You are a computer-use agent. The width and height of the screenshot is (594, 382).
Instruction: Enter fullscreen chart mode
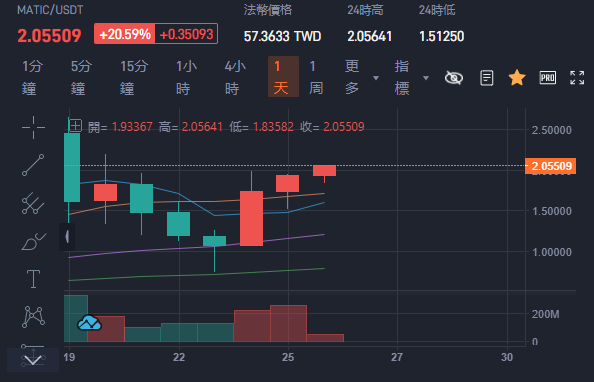[577, 78]
